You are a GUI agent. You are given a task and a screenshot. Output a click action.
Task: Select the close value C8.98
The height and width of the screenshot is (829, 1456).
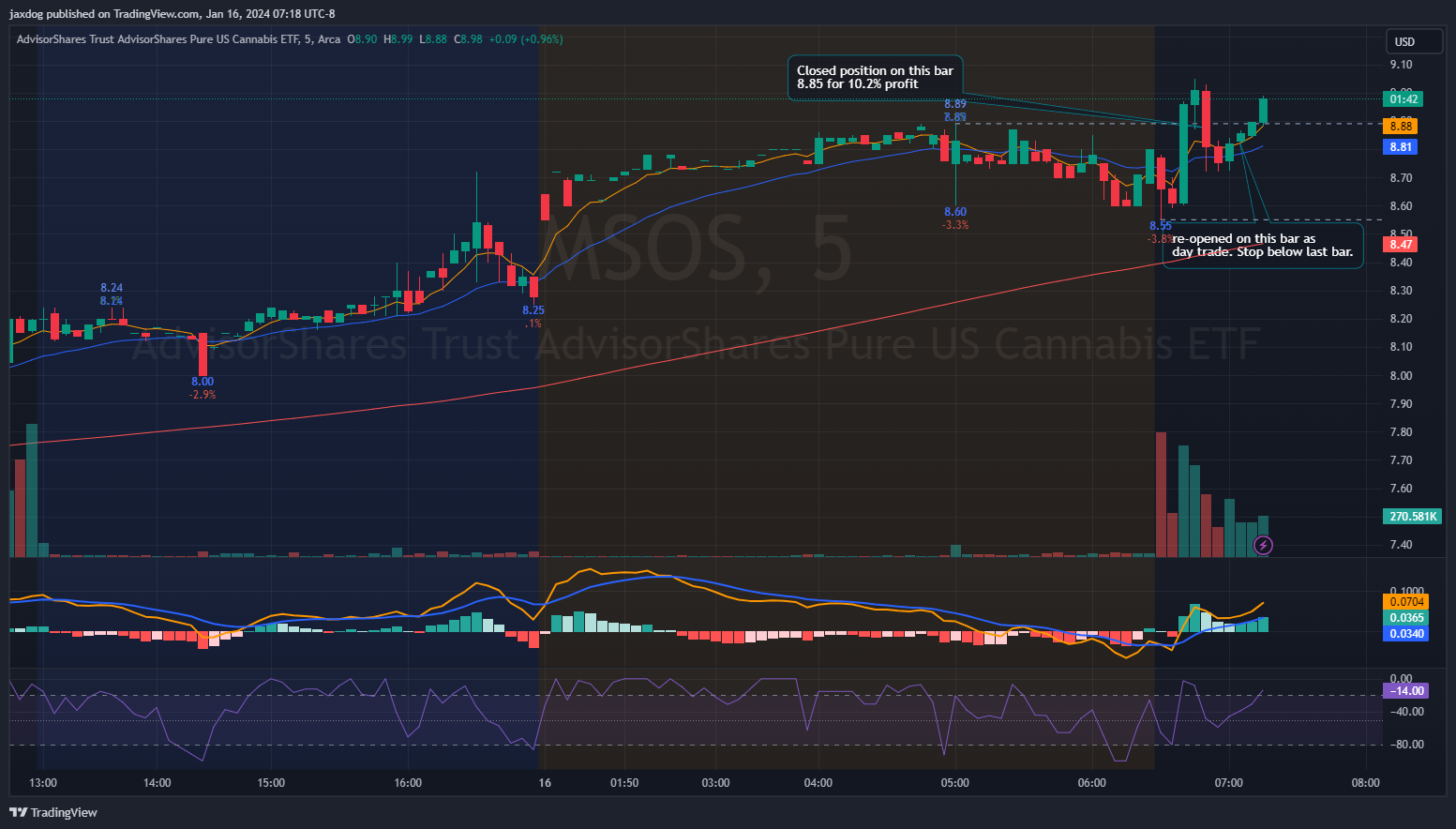469,39
